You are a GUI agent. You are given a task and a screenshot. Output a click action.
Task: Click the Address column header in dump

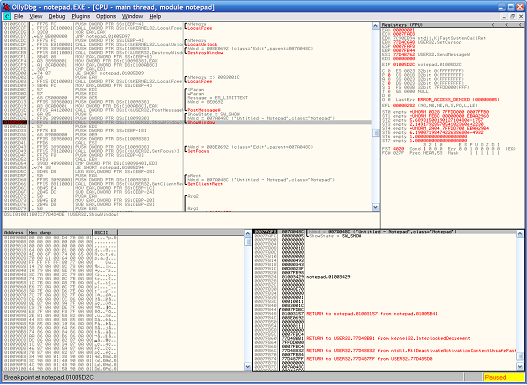coord(15,232)
